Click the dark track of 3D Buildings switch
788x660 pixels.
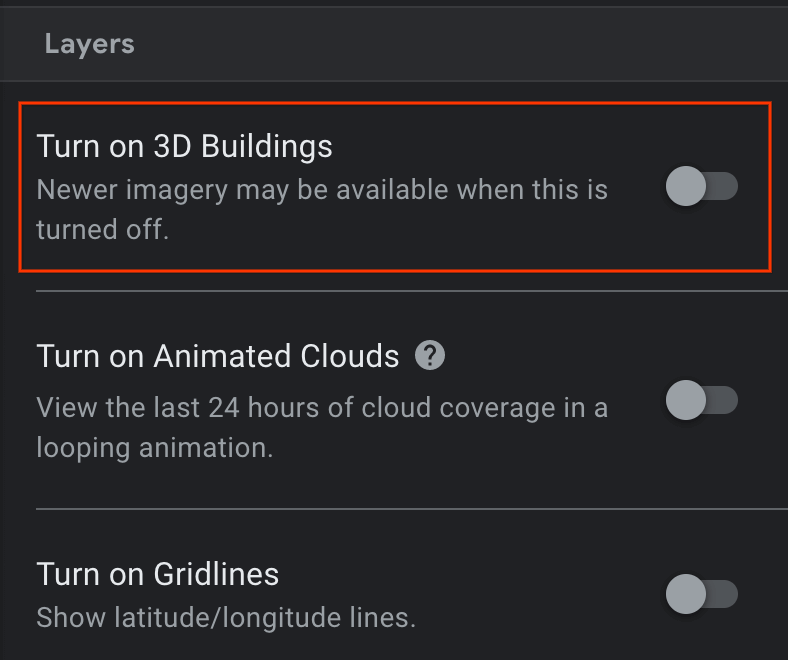[x=724, y=187]
